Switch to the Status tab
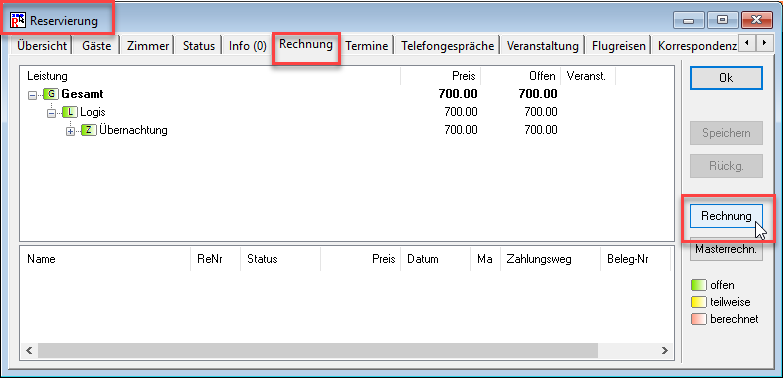Image resolution: width=783 pixels, height=378 pixels. tap(199, 46)
